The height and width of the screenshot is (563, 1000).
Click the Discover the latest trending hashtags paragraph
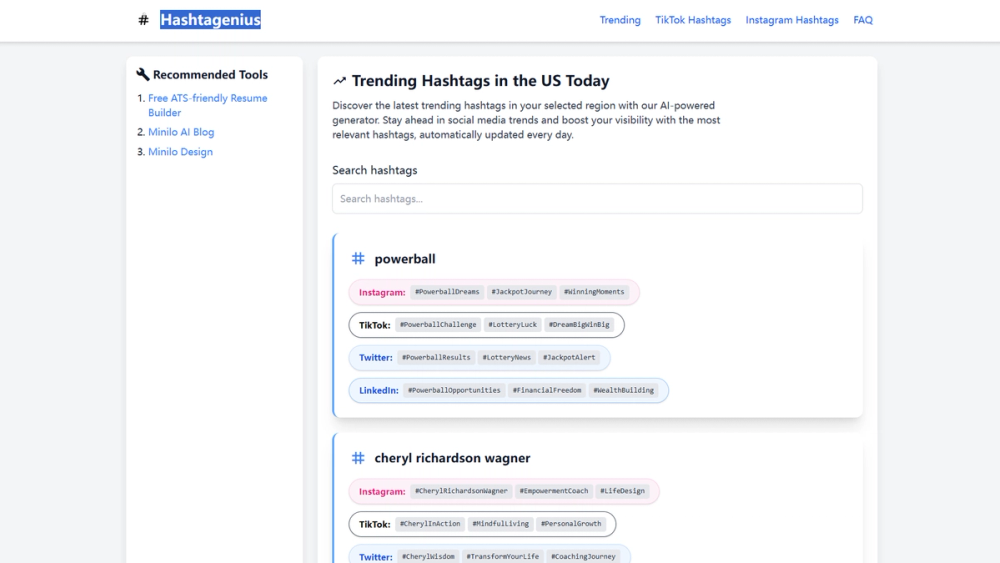pos(526,120)
